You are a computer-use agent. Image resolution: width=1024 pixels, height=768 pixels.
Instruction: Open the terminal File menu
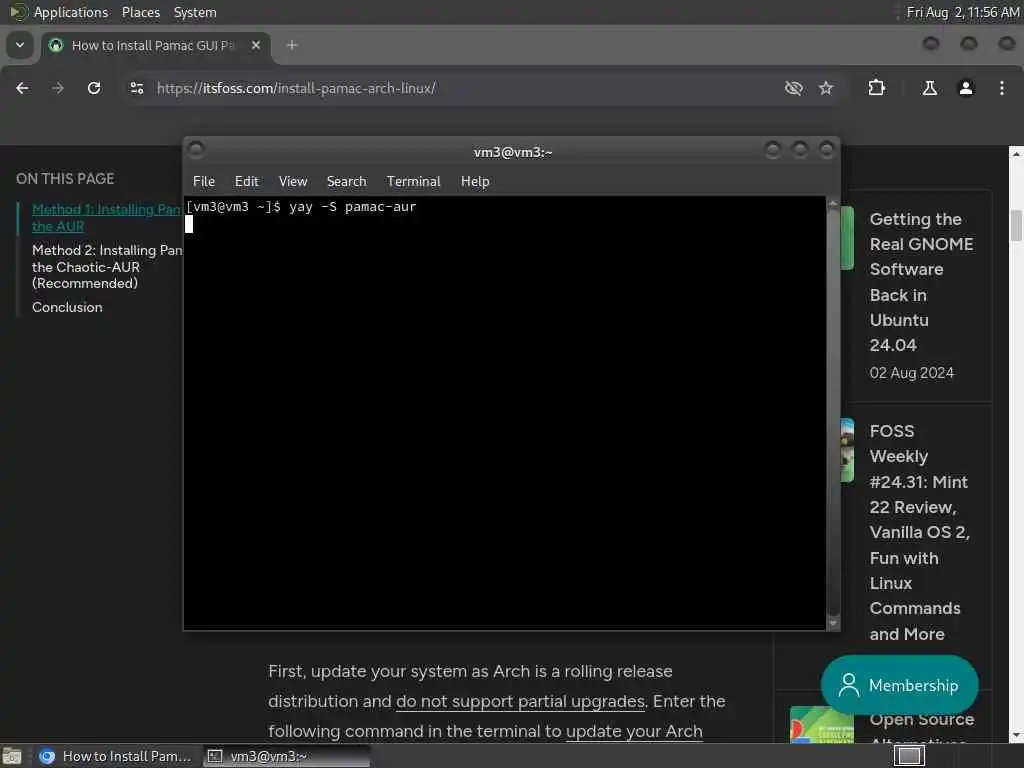coord(204,182)
